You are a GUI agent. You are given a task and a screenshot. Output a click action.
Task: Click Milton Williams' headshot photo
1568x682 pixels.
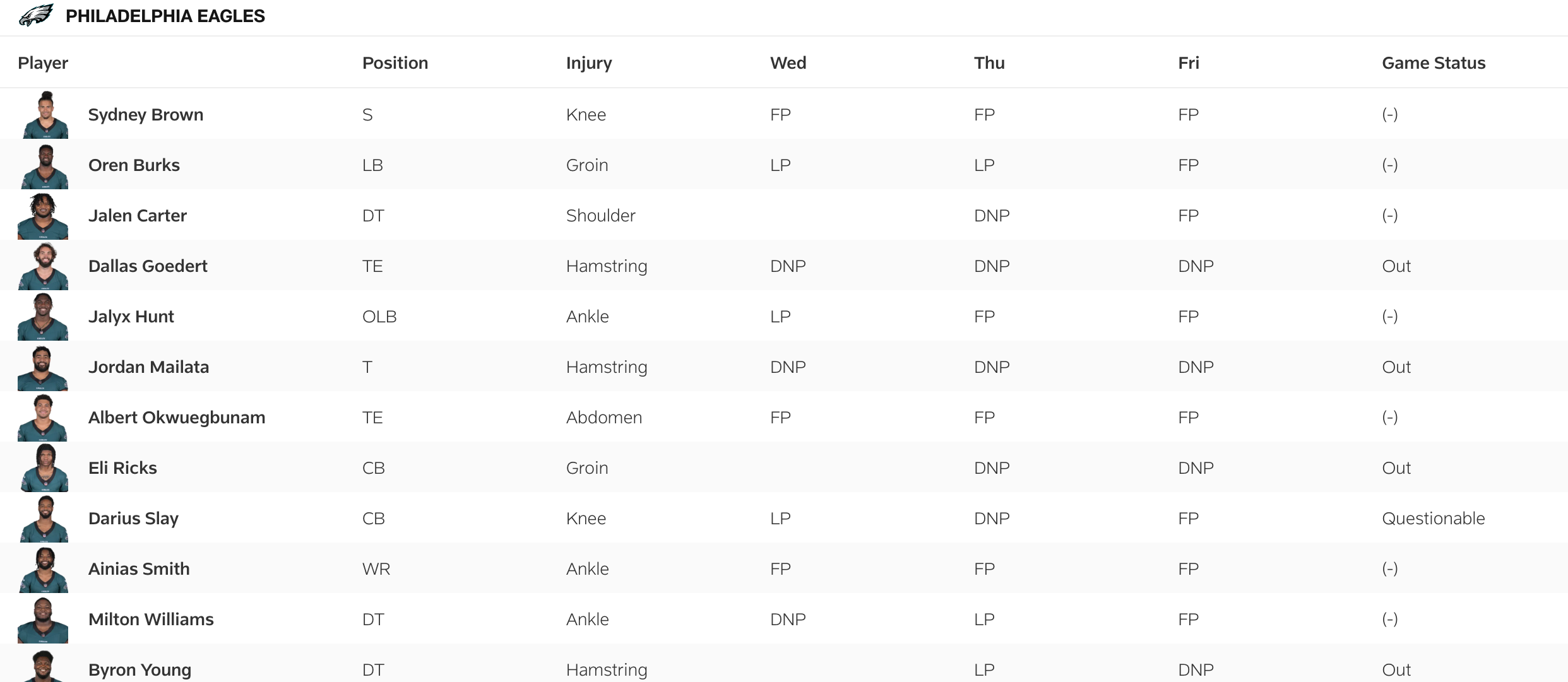43,620
